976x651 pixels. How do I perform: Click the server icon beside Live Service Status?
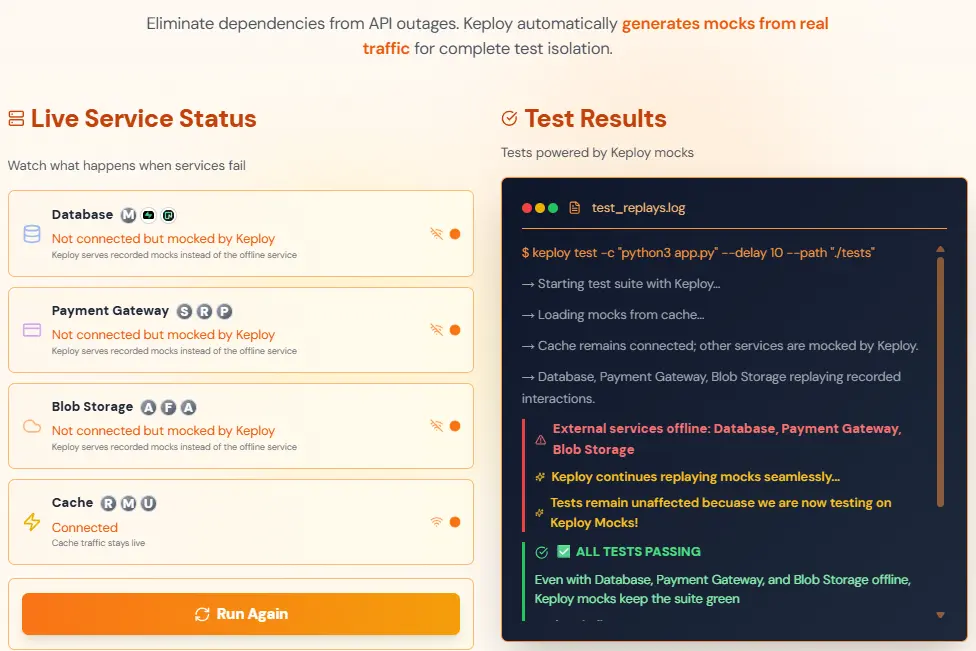(16, 118)
